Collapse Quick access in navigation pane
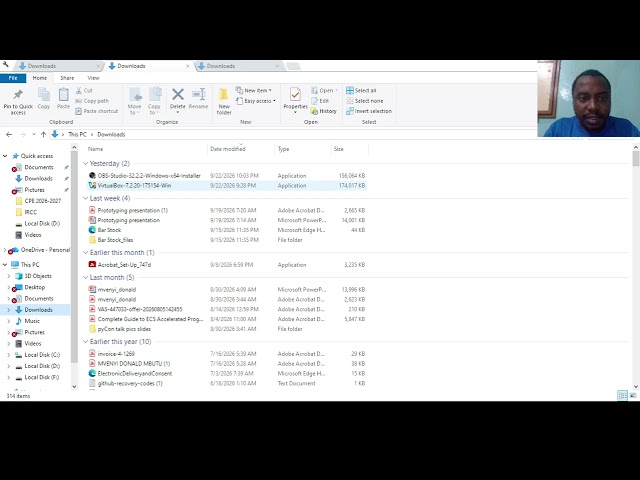 tap(5, 156)
